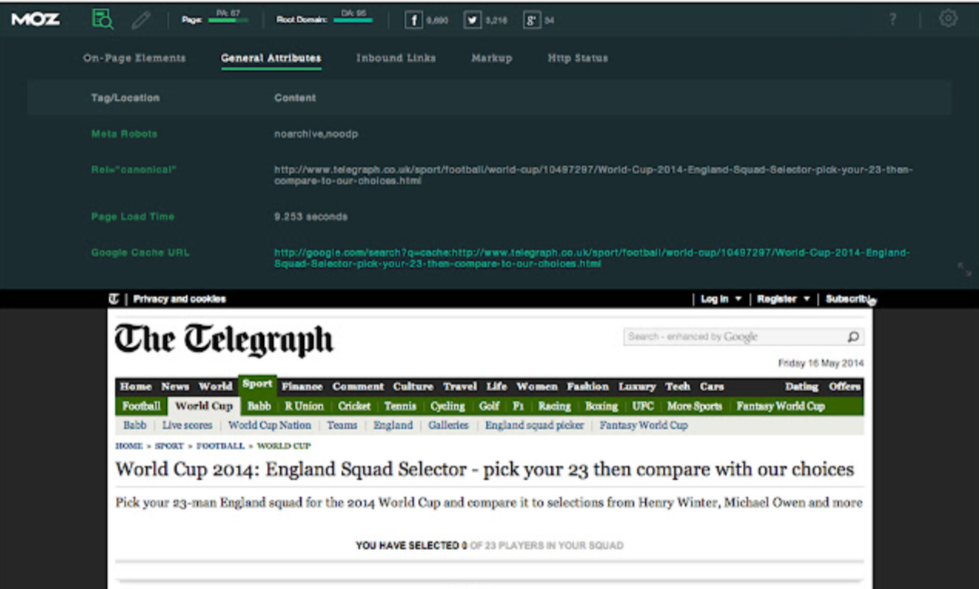This screenshot has width=979, height=589.
Task: Click the Google Plus count icon
Action: [531, 20]
